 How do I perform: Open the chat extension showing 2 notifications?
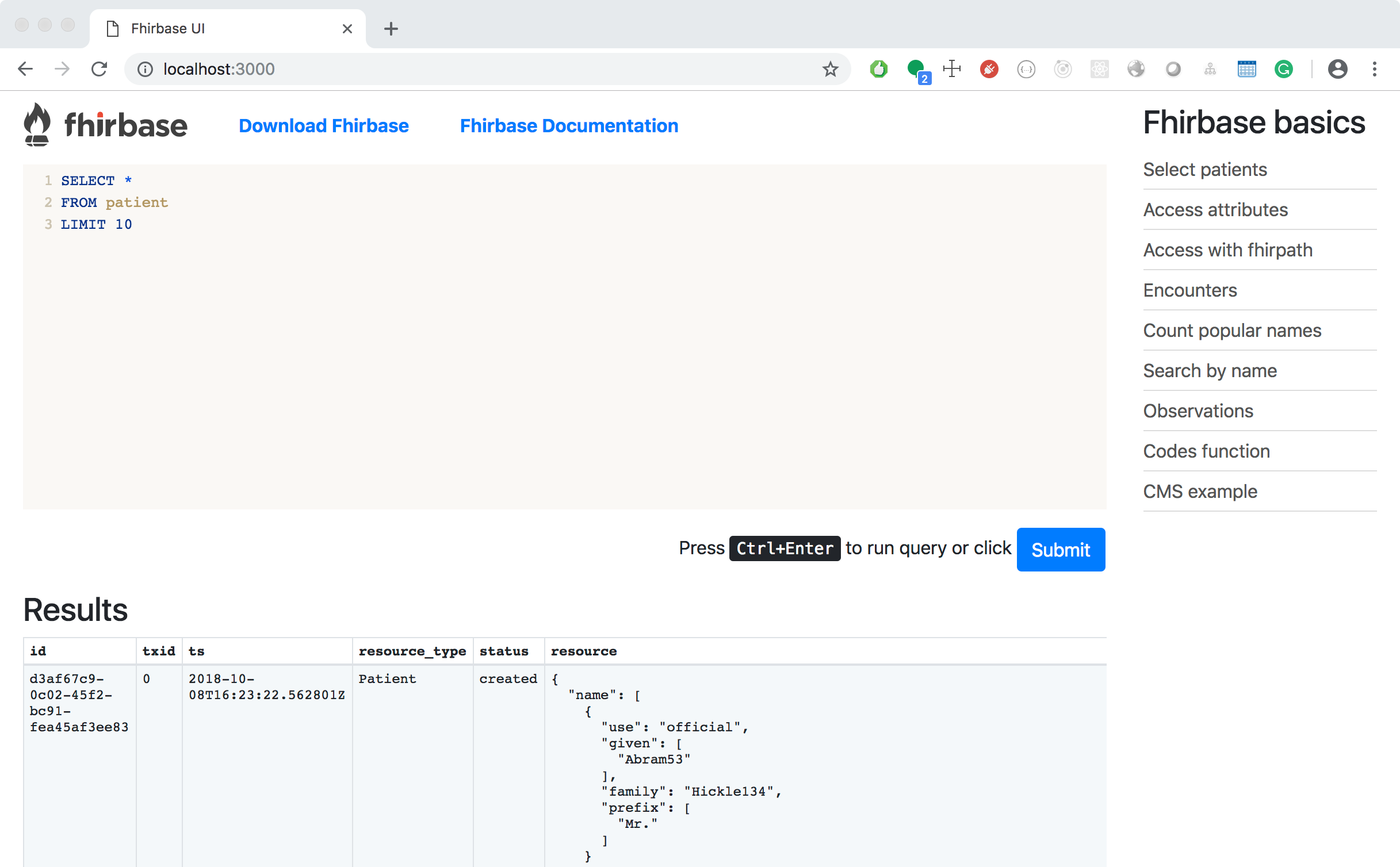tap(915, 69)
